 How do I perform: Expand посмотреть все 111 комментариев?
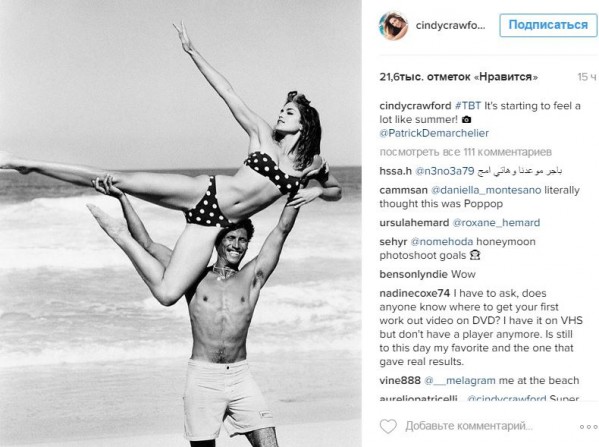coord(465,152)
